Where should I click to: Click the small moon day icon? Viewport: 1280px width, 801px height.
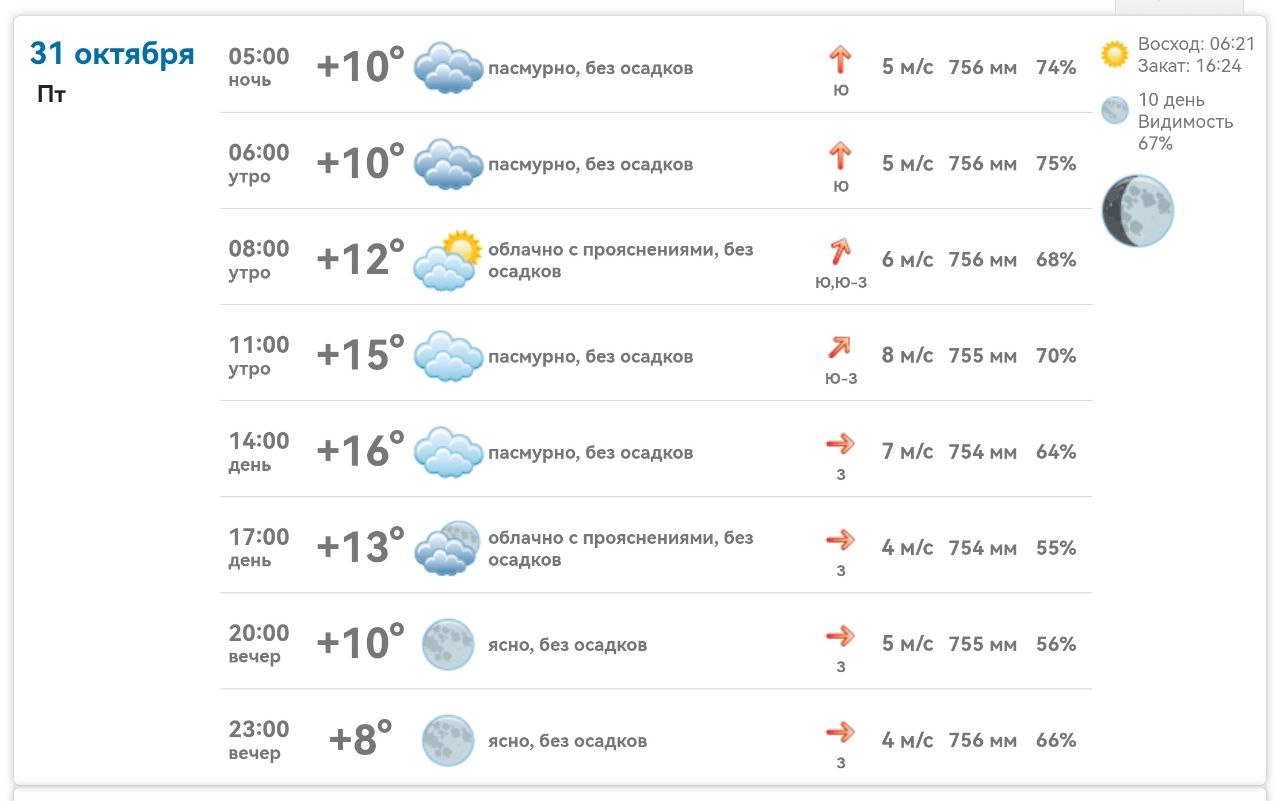click(x=1115, y=110)
